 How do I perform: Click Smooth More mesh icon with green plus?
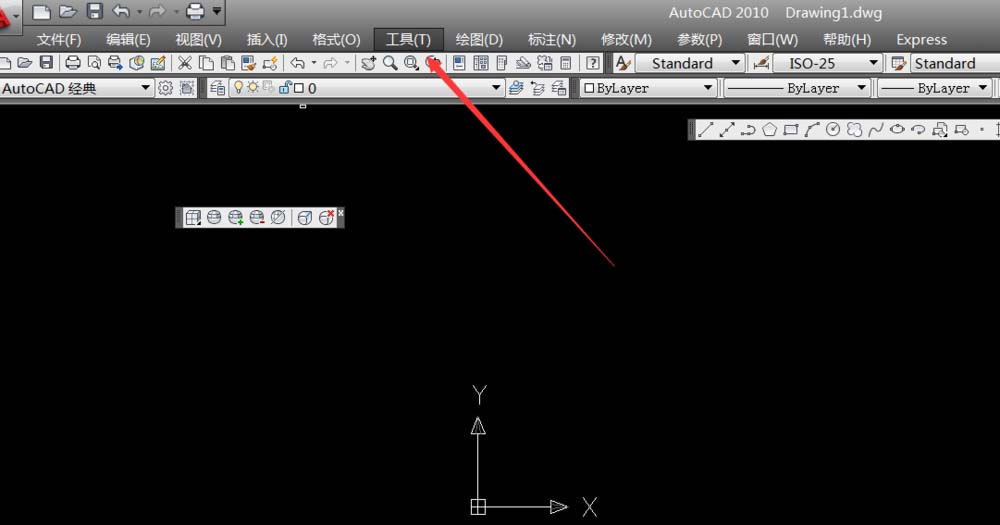(x=235, y=218)
